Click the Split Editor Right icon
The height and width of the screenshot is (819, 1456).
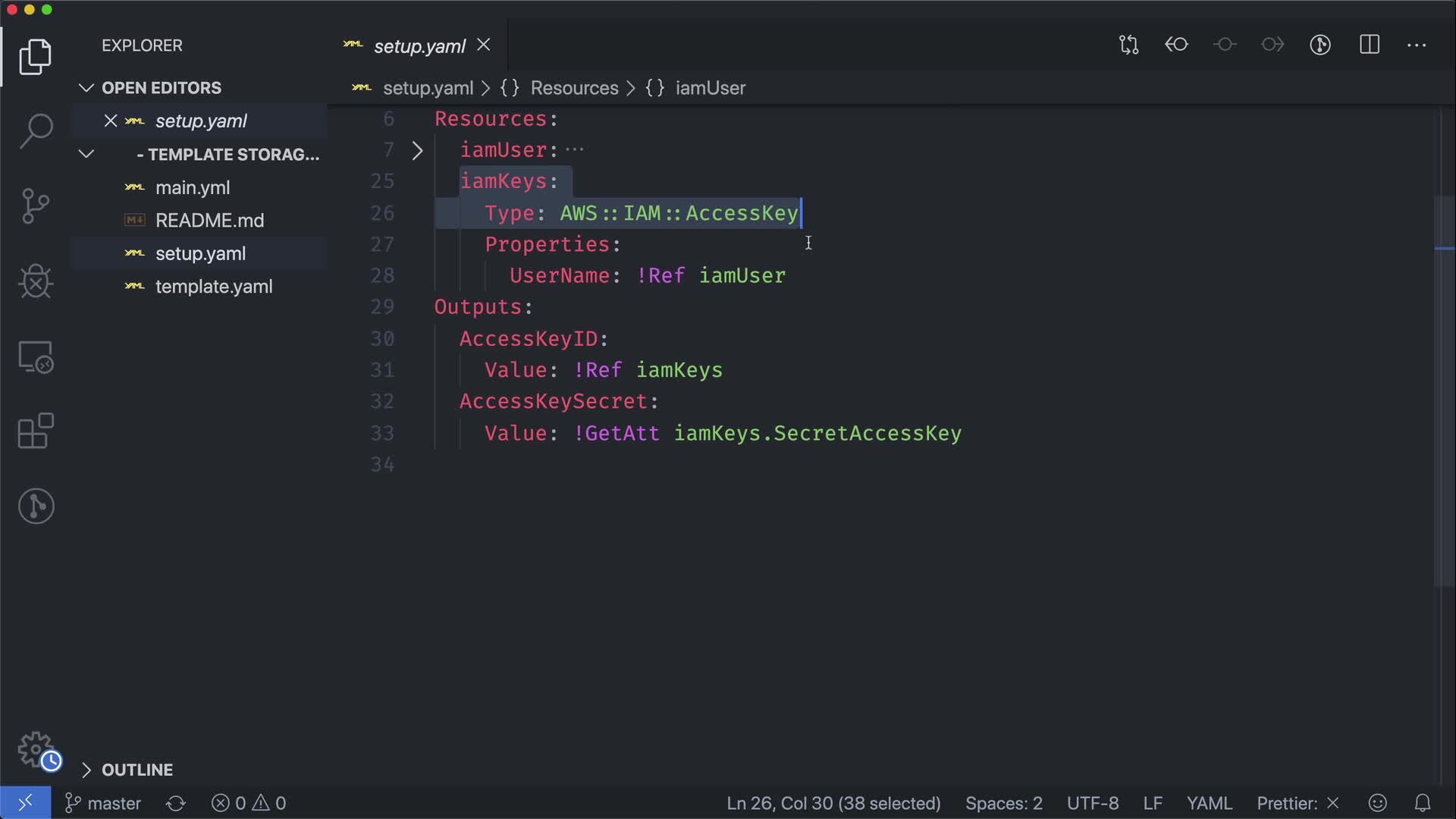pyautogui.click(x=1370, y=45)
